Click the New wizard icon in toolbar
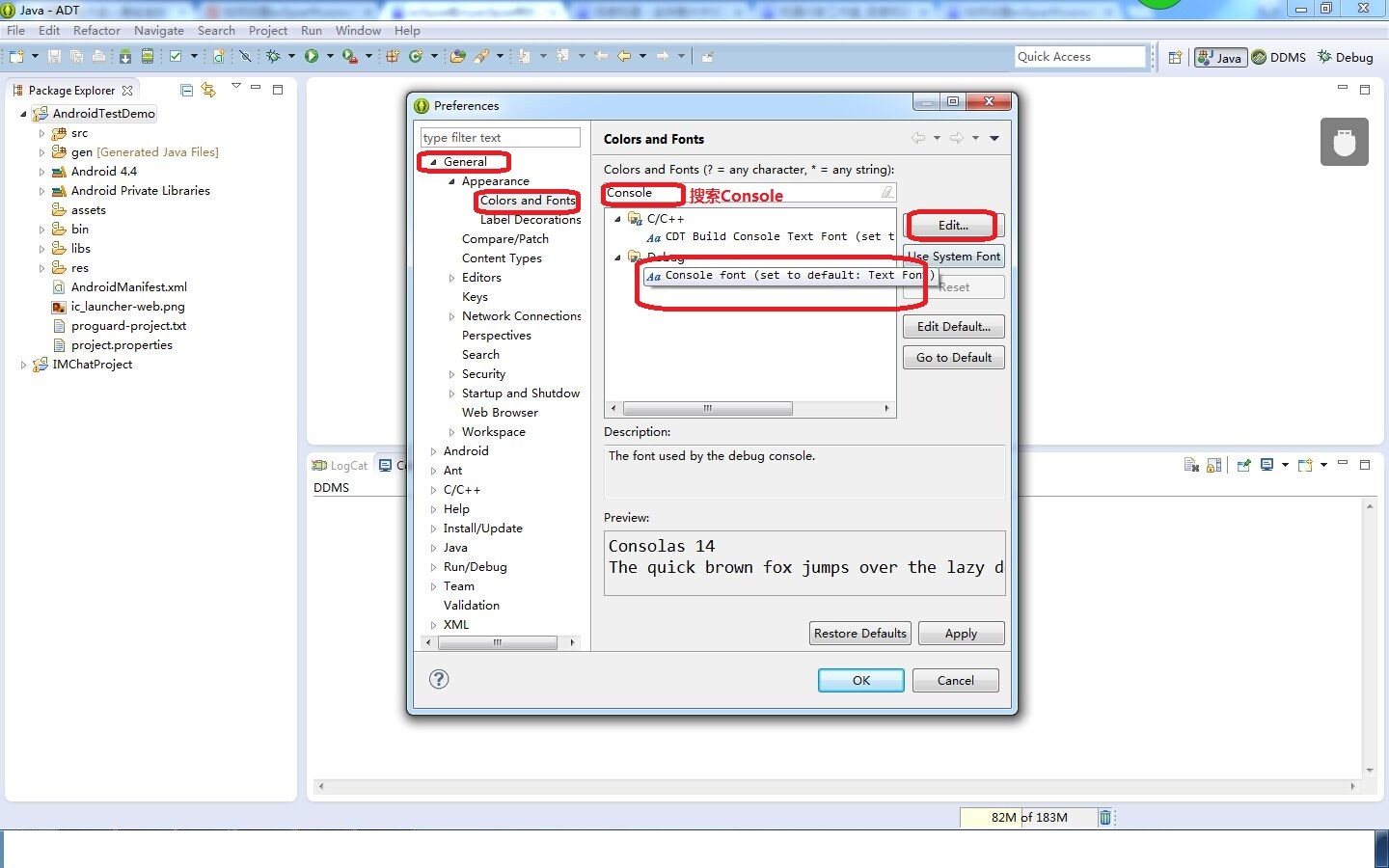Image resolution: width=1389 pixels, height=868 pixels. point(17,57)
